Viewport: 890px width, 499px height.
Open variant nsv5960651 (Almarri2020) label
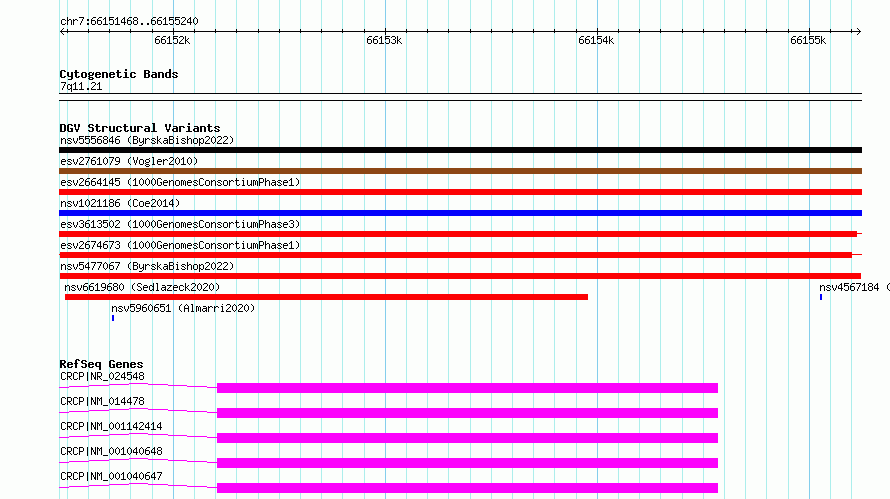tap(183, 308)
